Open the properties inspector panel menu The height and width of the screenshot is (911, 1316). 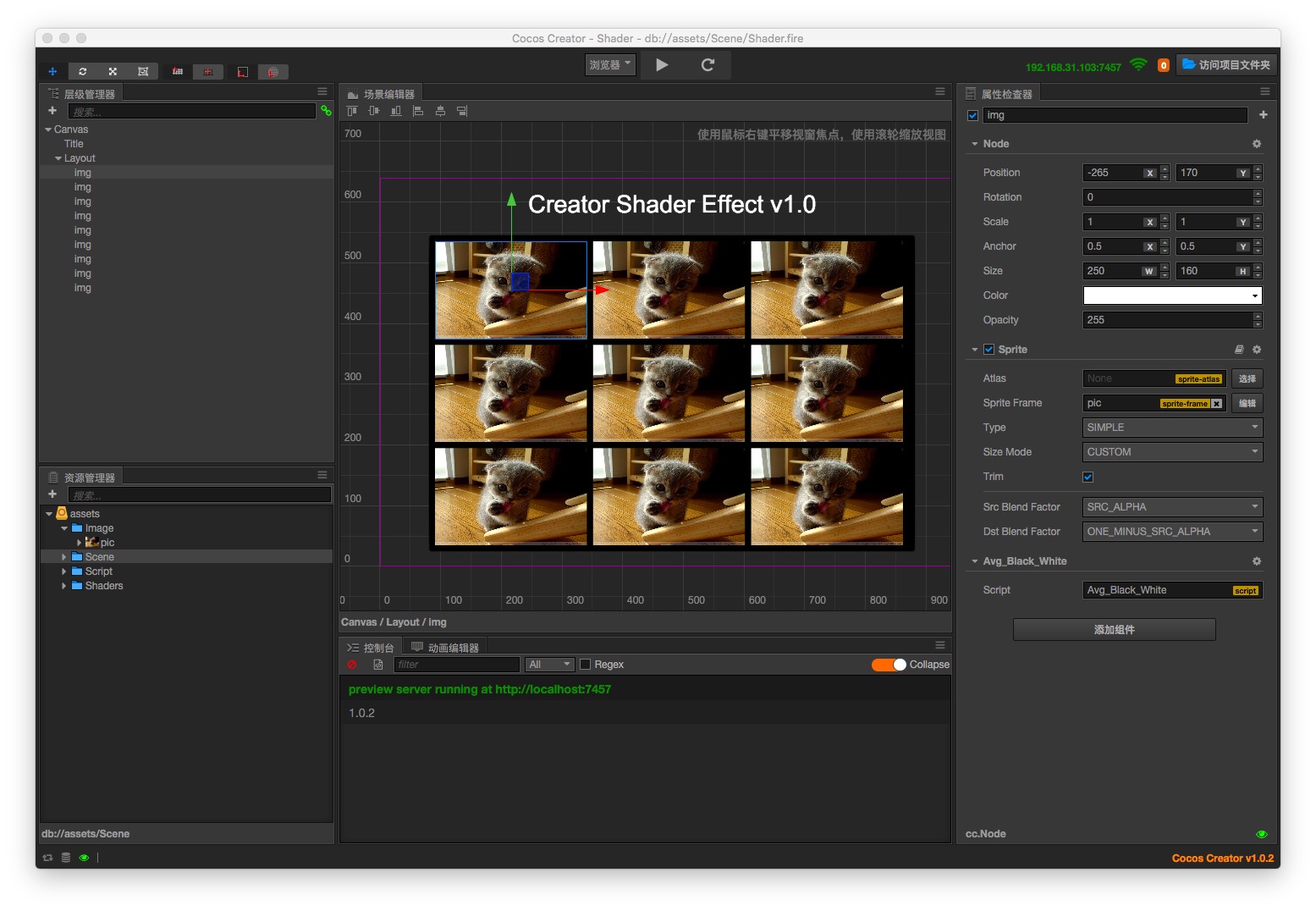click(1265, 91)
